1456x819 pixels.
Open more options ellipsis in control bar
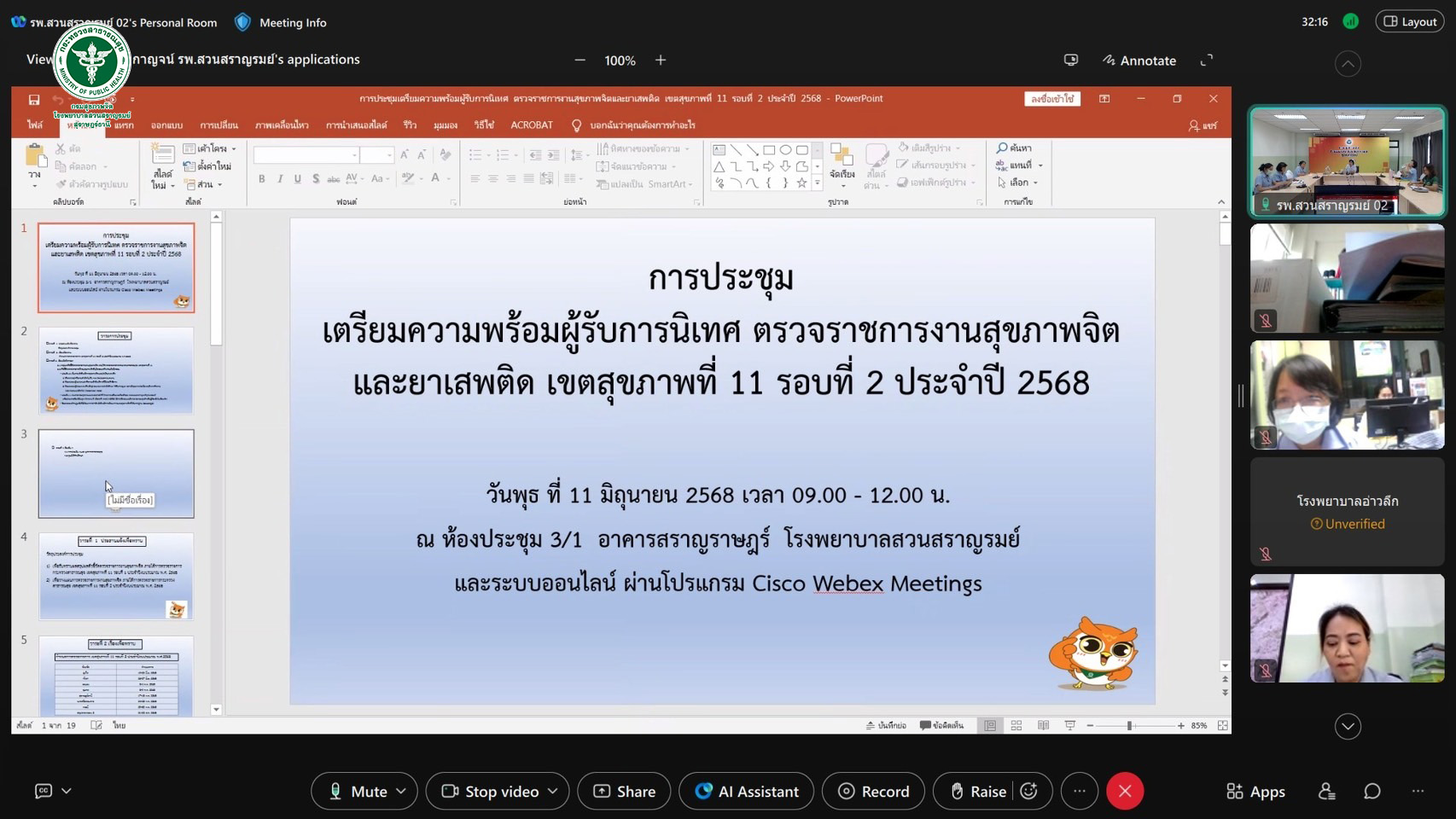(x=1080, y=792)
